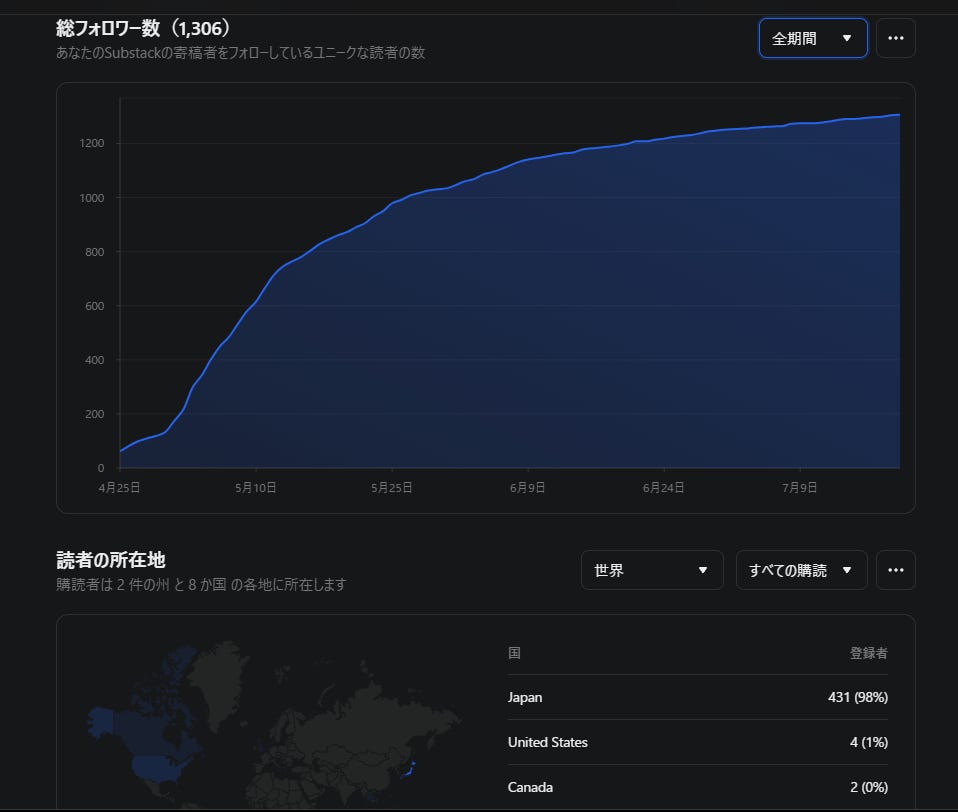Open the 全期間 time range dropdown

point(813,38)
